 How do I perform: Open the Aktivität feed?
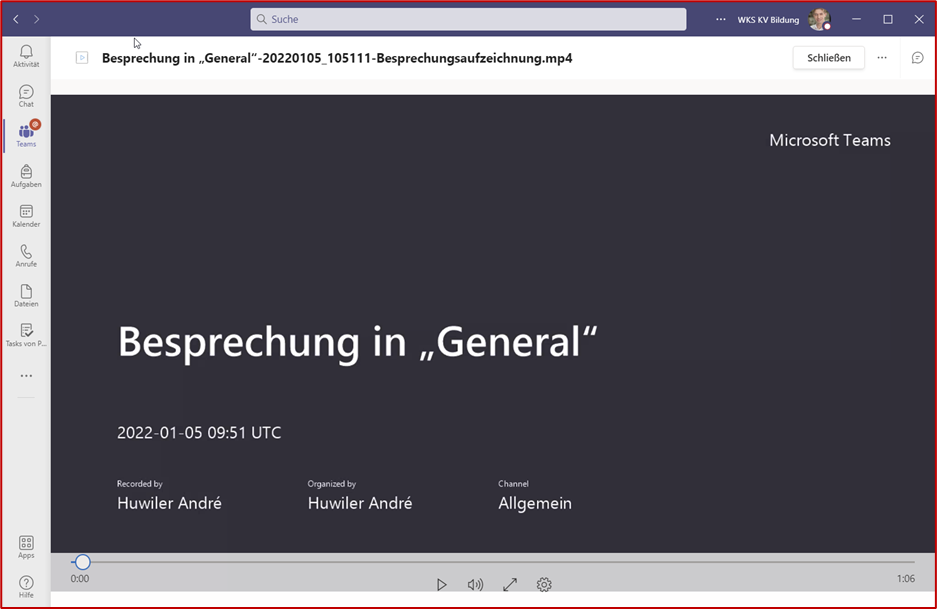(x=26, y=56)
